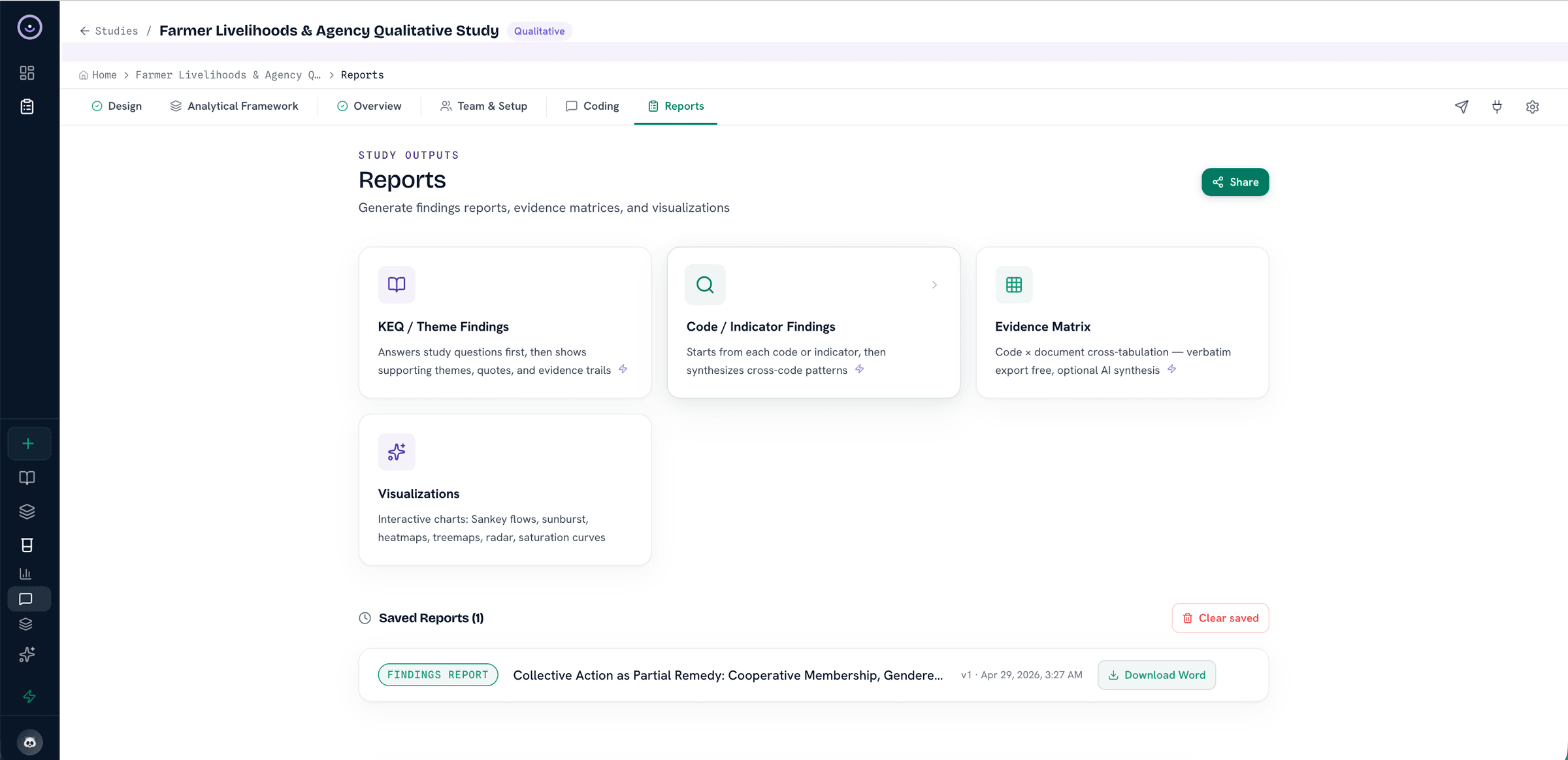This screenshot has width=1568, height=760.
Task: Click the v1 Apr 29, 2026 timestamp
Action: coord(1021,675)
